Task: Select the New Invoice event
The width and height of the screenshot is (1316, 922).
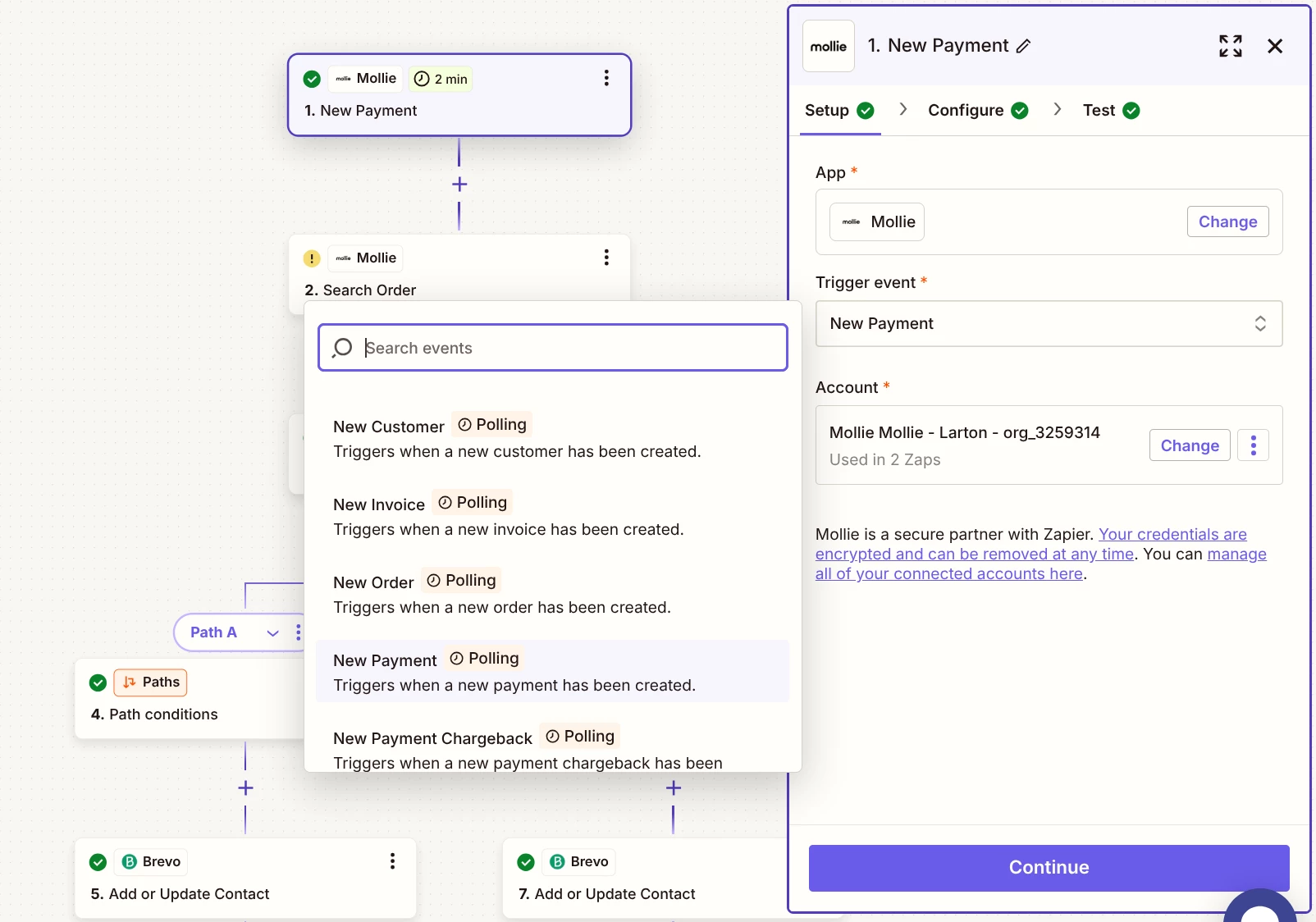Action: (x=552, y=516)
